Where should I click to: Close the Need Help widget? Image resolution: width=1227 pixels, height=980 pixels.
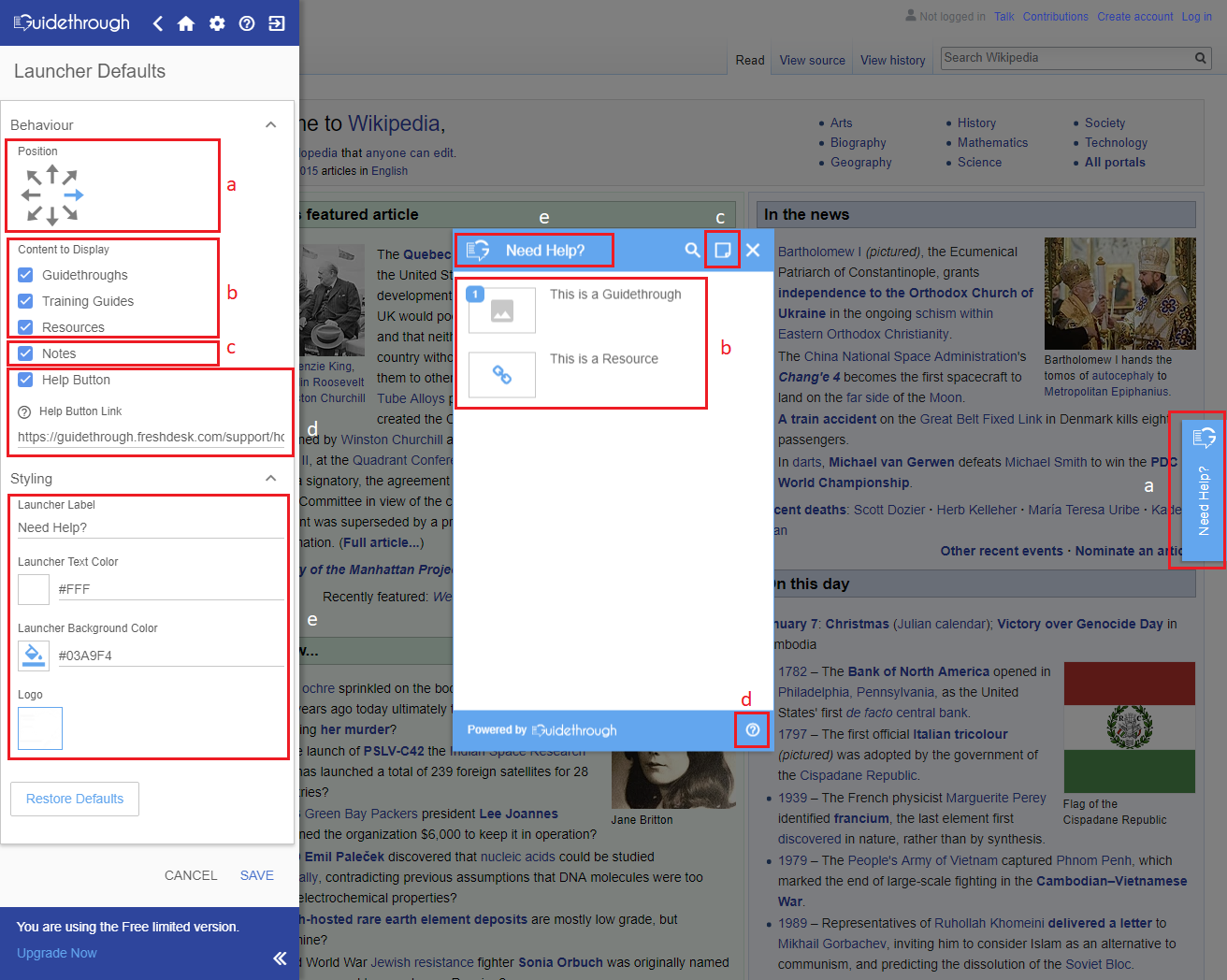[753, 250]
